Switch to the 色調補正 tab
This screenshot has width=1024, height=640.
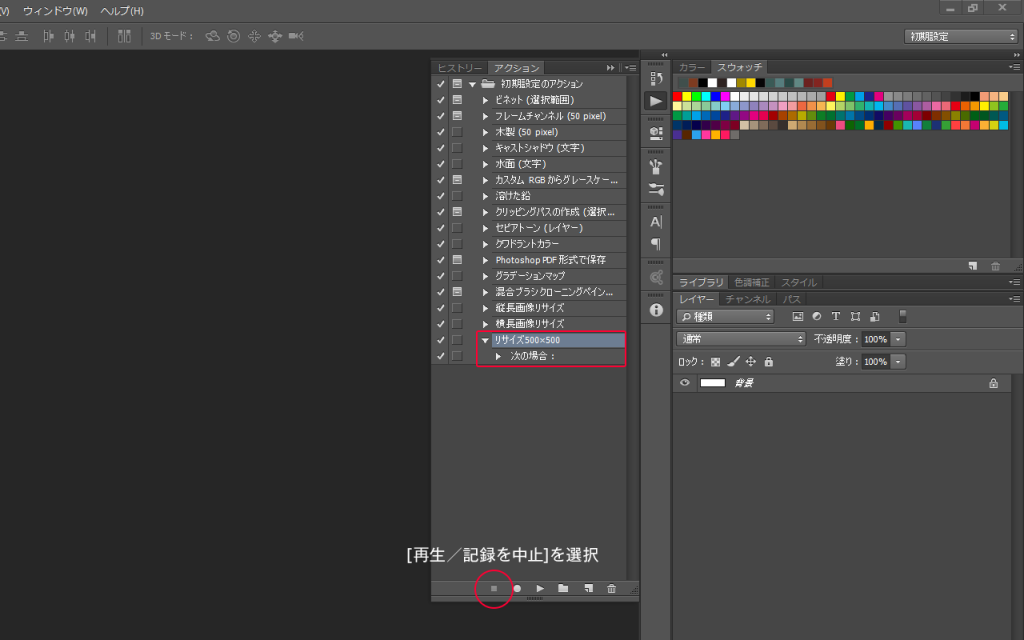752,282
